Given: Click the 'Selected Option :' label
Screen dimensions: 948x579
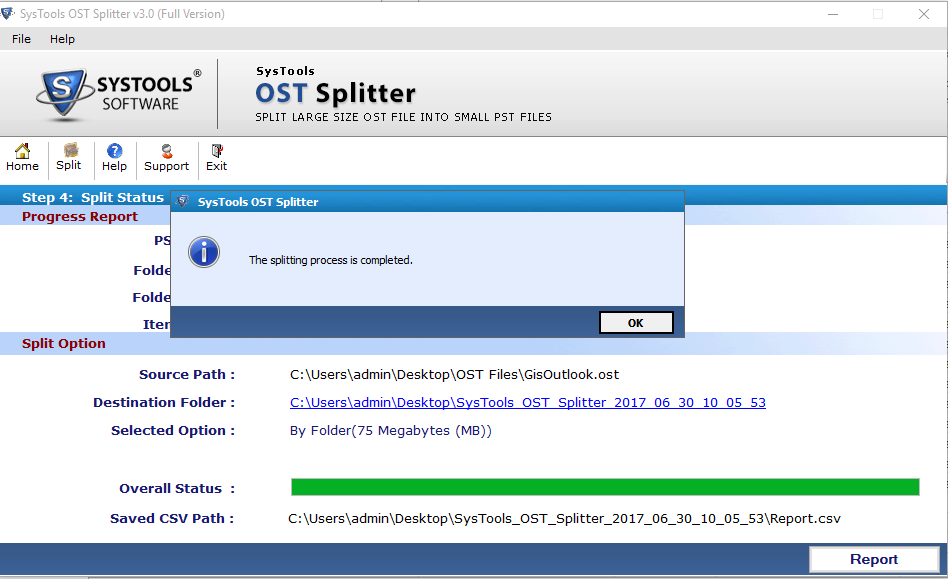Looking at the screenshot, I should pos(173,430).
